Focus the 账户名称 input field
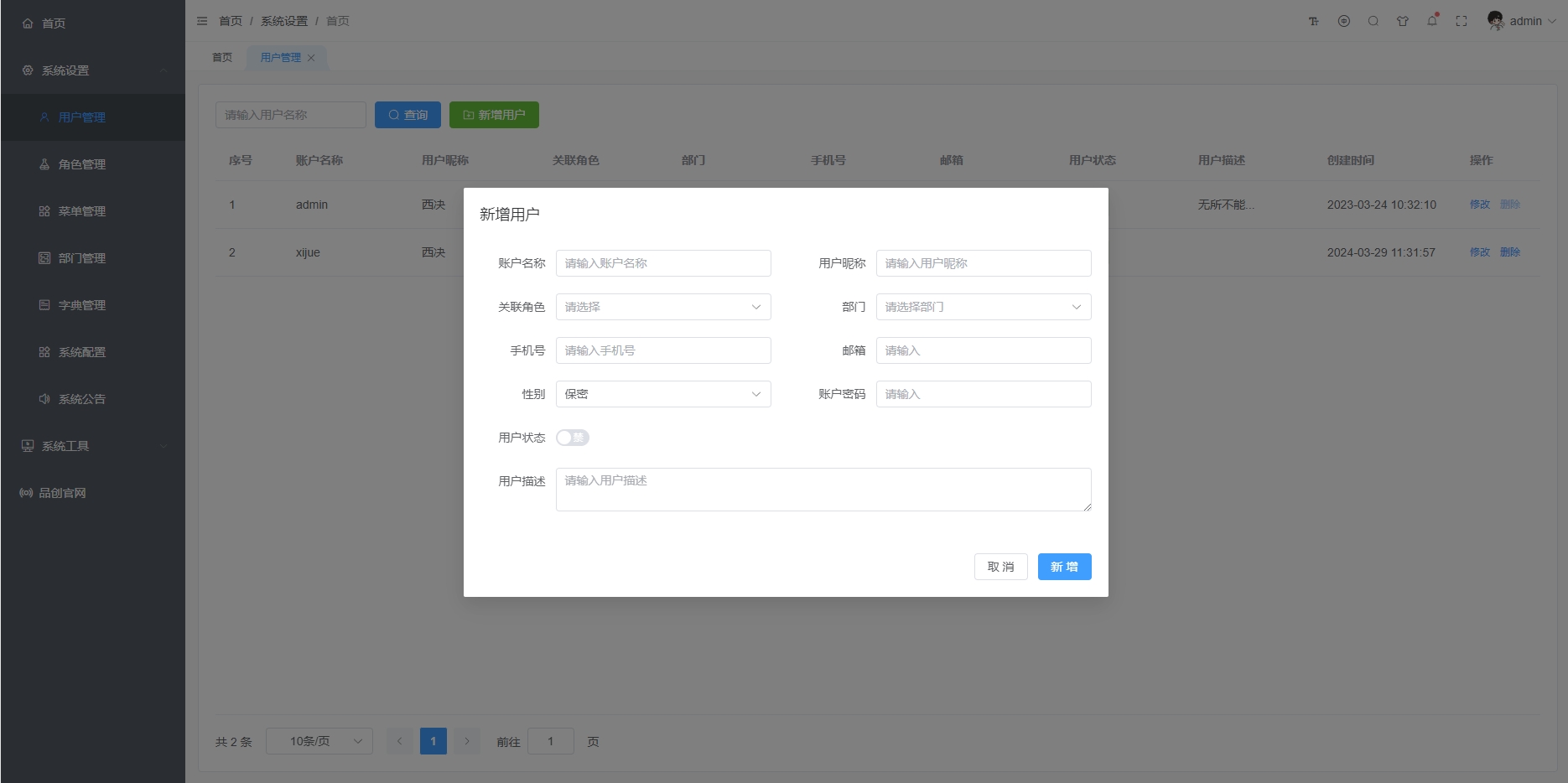 662,263
